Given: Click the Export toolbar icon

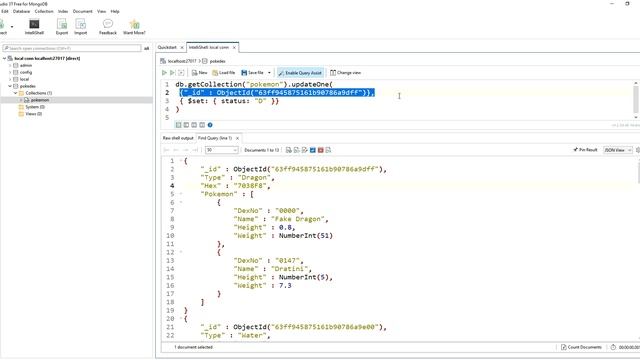Looking at the screenshot, I should point(62,27).
